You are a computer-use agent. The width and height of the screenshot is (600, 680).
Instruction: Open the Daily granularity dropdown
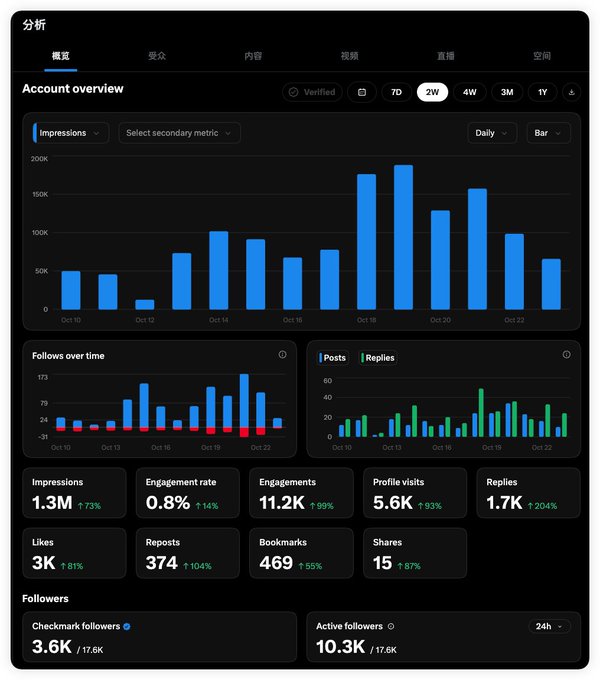pyautogui.click(x=492, y=133)
